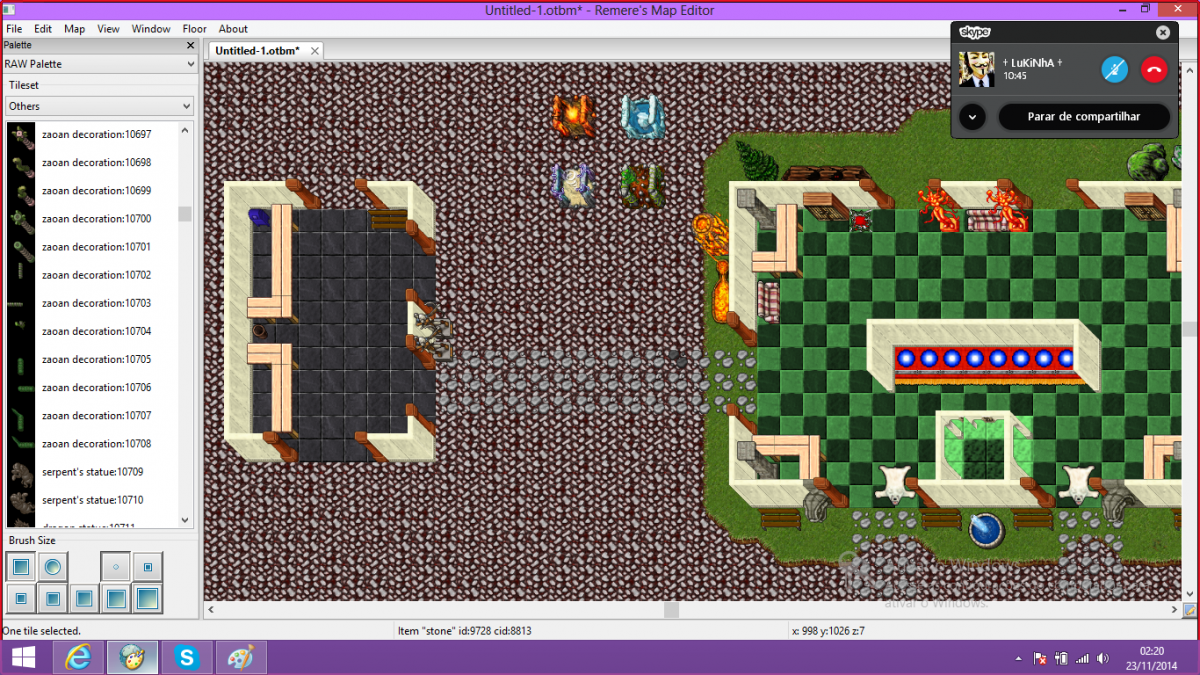Image resolution: width=1200 pixels, height=675 pixels.
Task: Click the LuKiNhA contact name in Skype
Action: [x=1033, y=63]
